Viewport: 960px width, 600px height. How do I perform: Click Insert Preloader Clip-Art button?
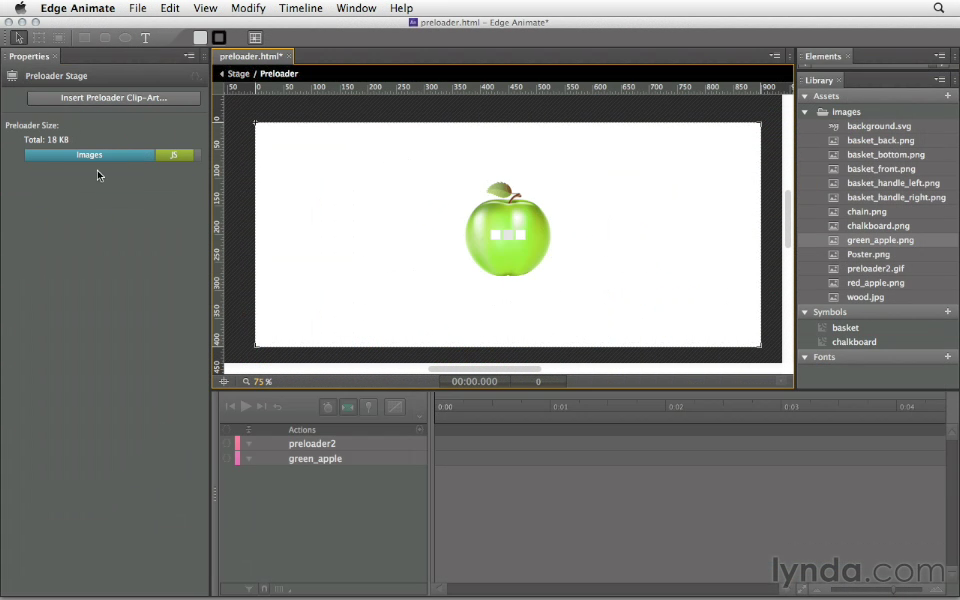tap(114, 98)
